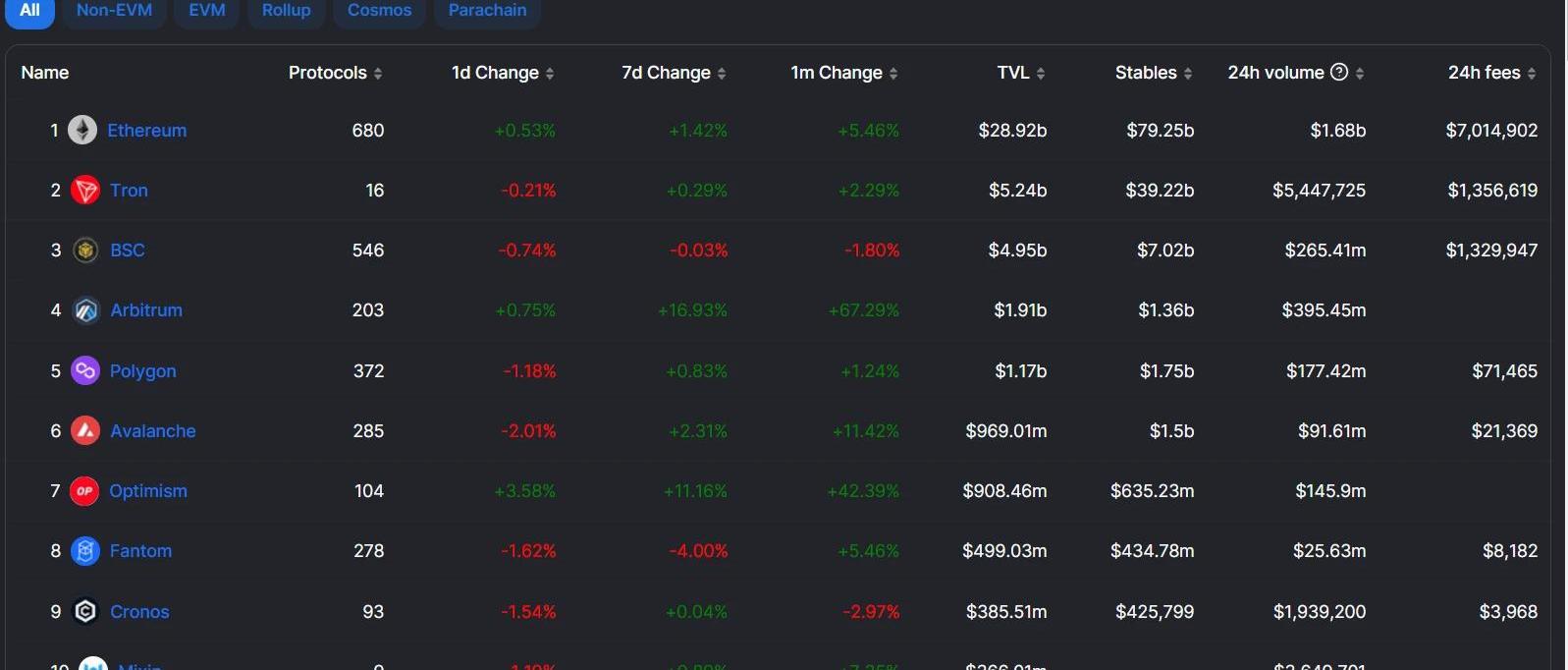Click Cronos 1m change -2.97%
Viewport: 1568px width, 670px height.
click(871, 612)
